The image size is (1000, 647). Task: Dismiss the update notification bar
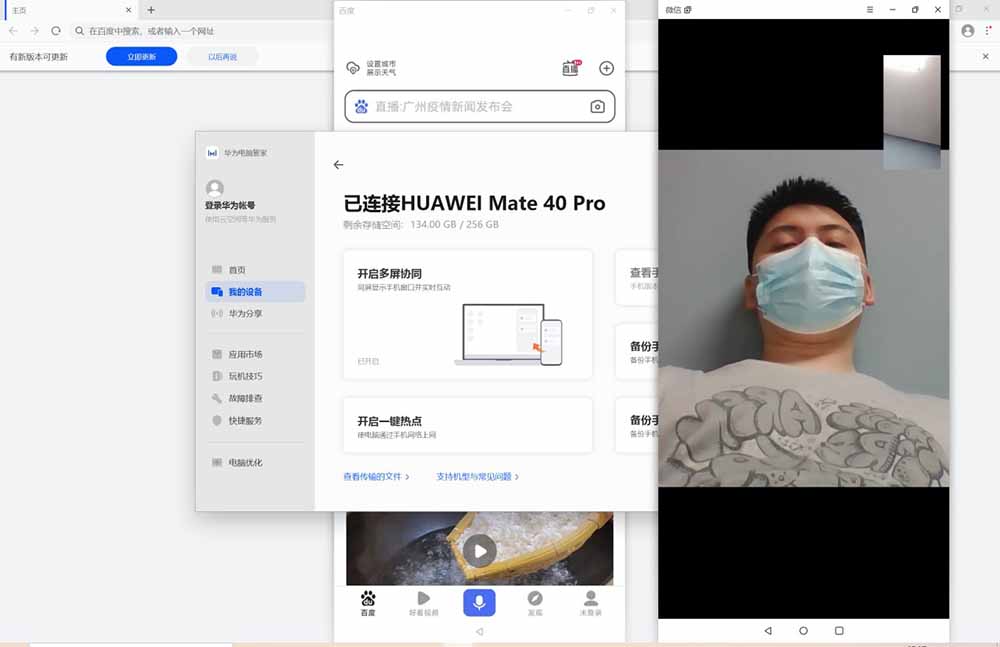[985, 56]
